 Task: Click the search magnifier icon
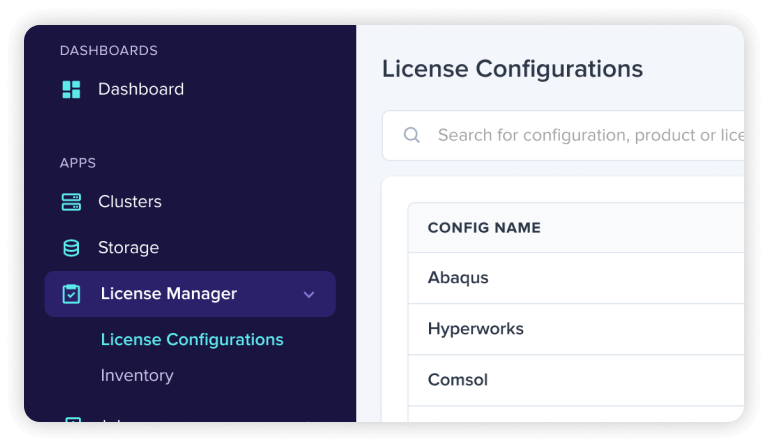tap(412, 135)
